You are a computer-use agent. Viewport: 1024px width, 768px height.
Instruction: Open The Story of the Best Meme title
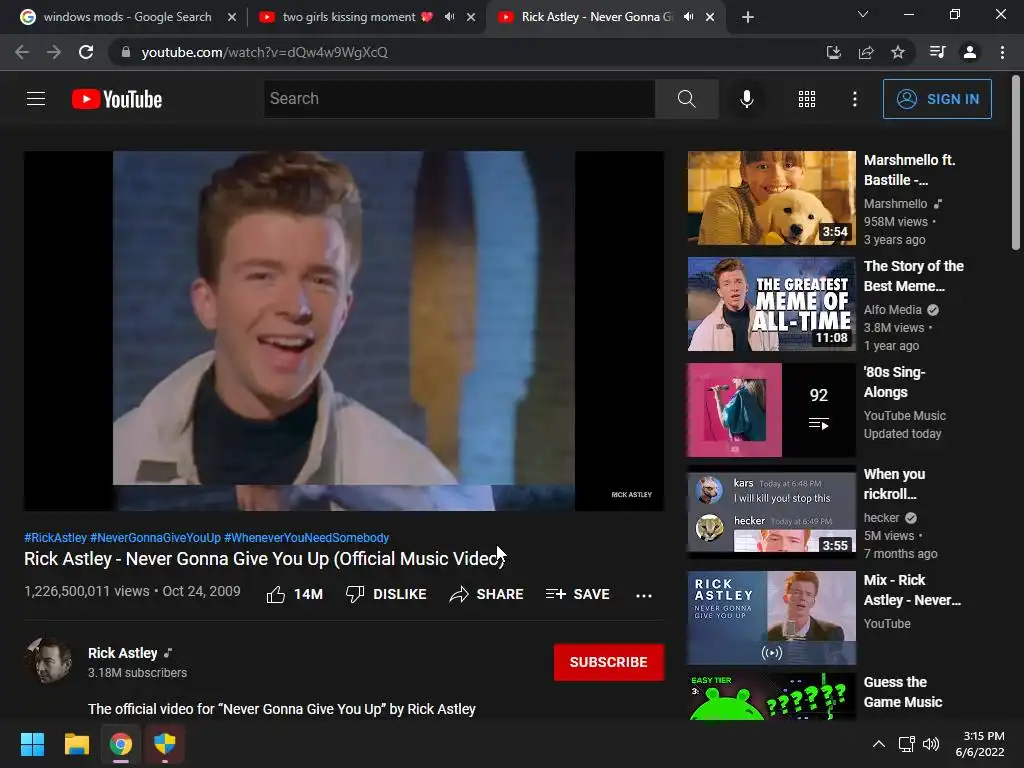tap(914, 276)
